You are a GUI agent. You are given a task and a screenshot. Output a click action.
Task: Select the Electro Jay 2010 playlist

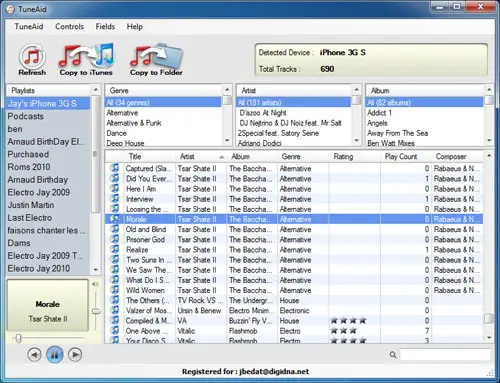[48, 268]
